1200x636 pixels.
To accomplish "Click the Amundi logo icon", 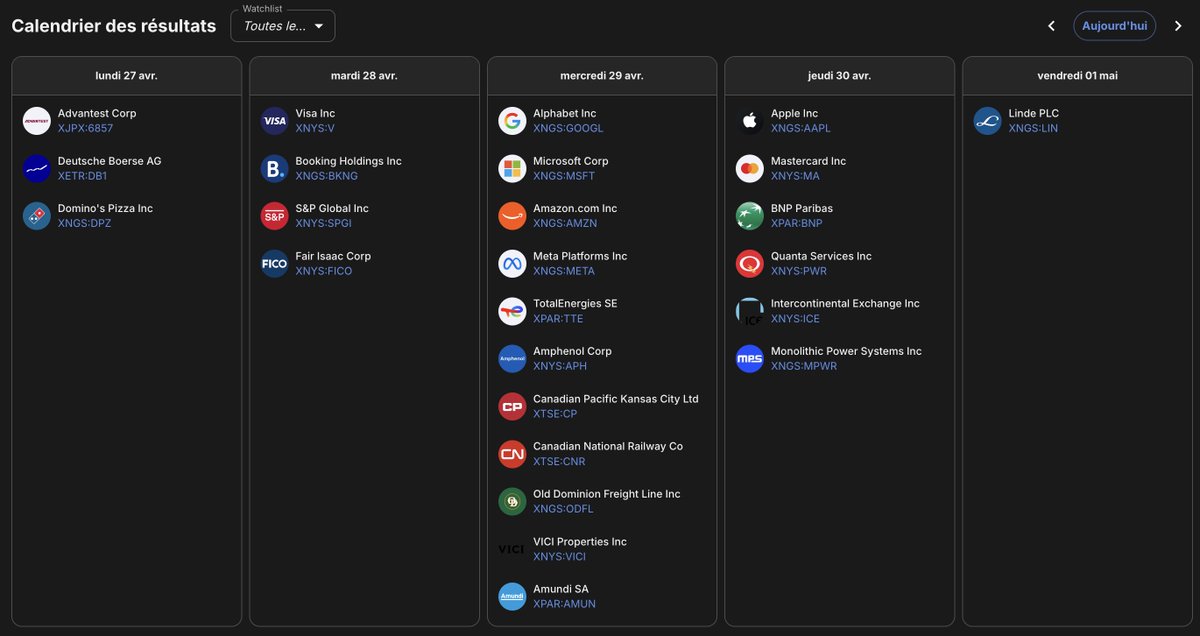I will click(512, 597).
